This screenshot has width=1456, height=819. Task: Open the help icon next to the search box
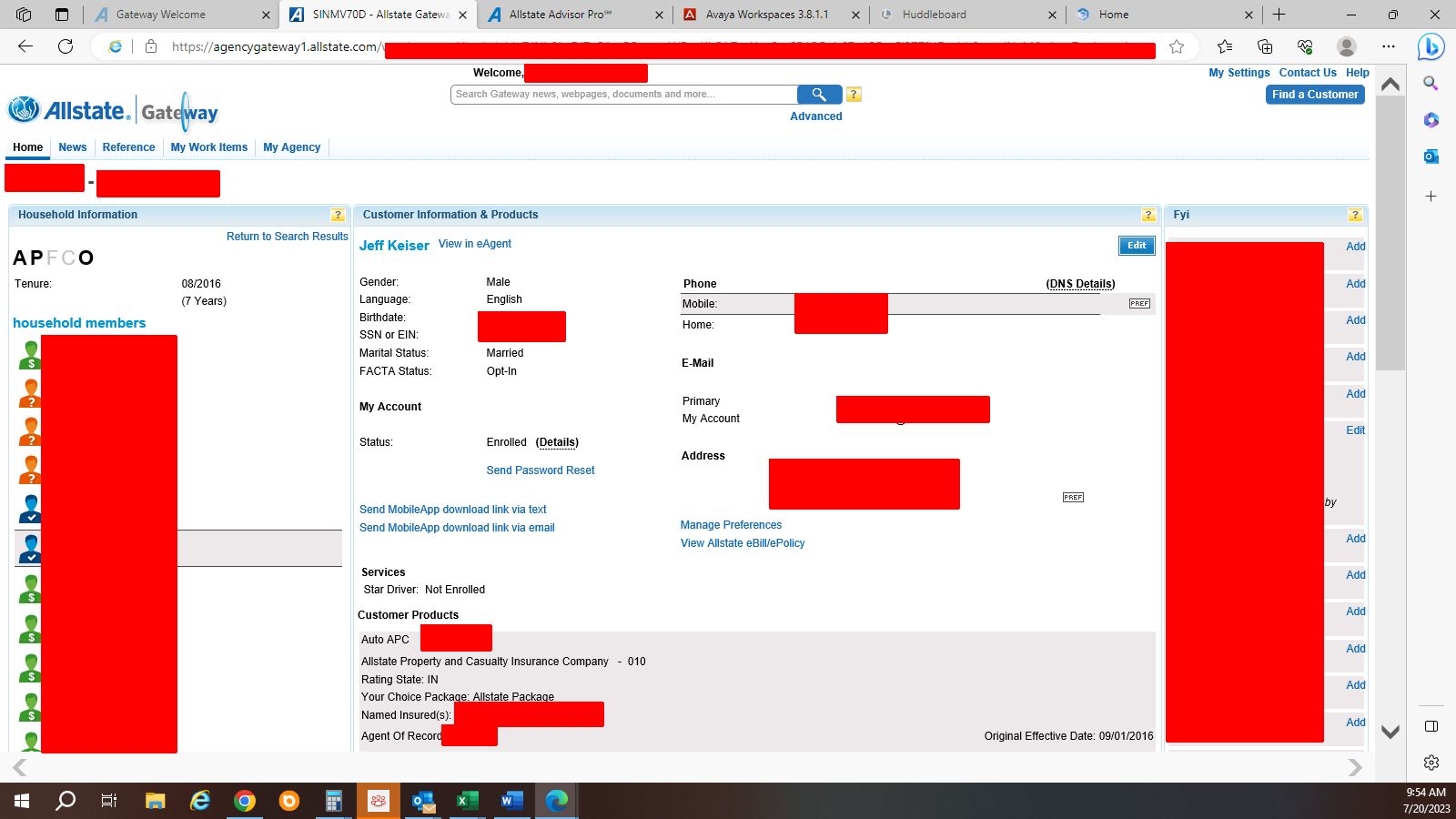coord(854,95)
